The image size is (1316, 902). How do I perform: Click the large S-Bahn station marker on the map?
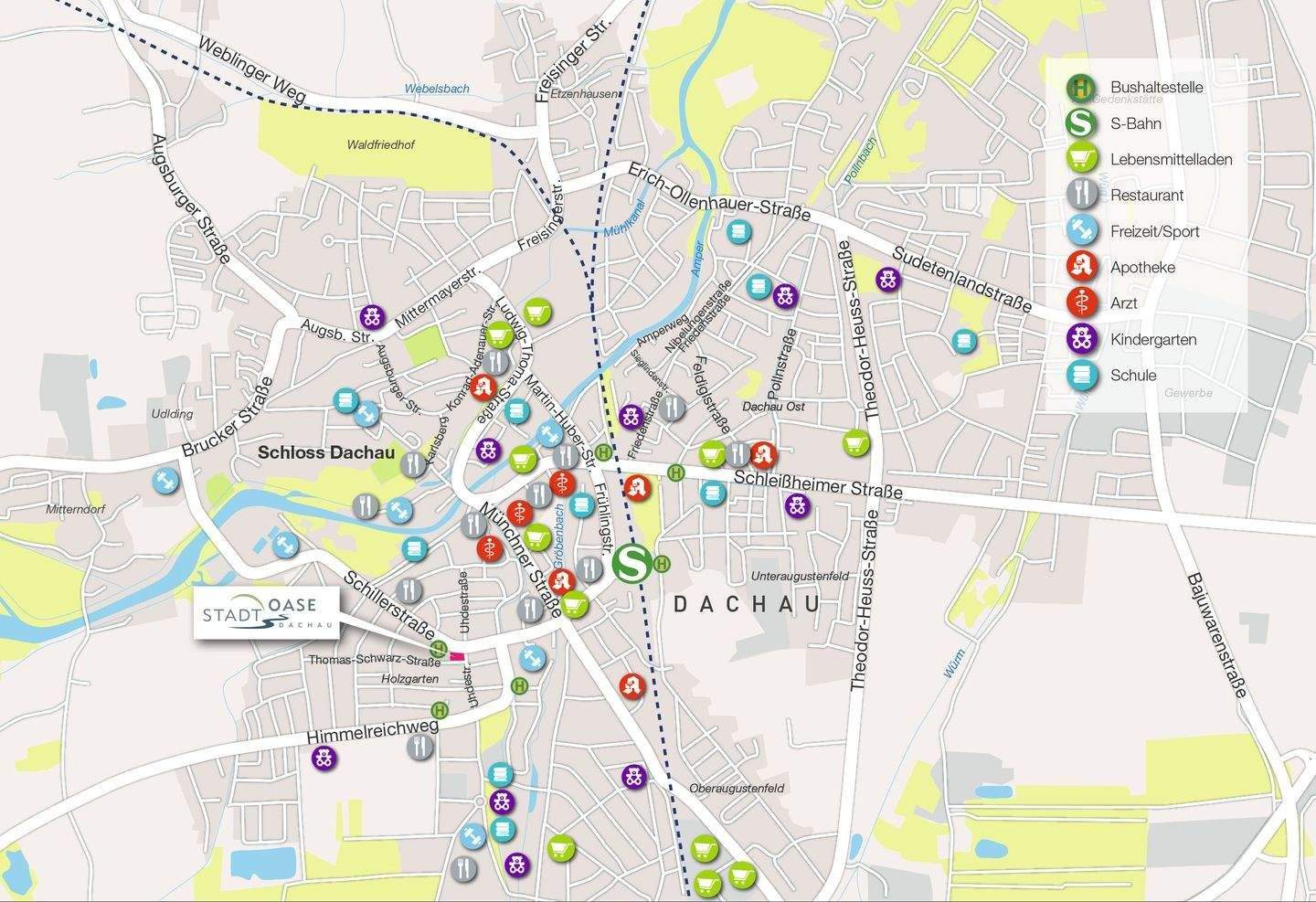pyautogui.click(x=630, y=563)
